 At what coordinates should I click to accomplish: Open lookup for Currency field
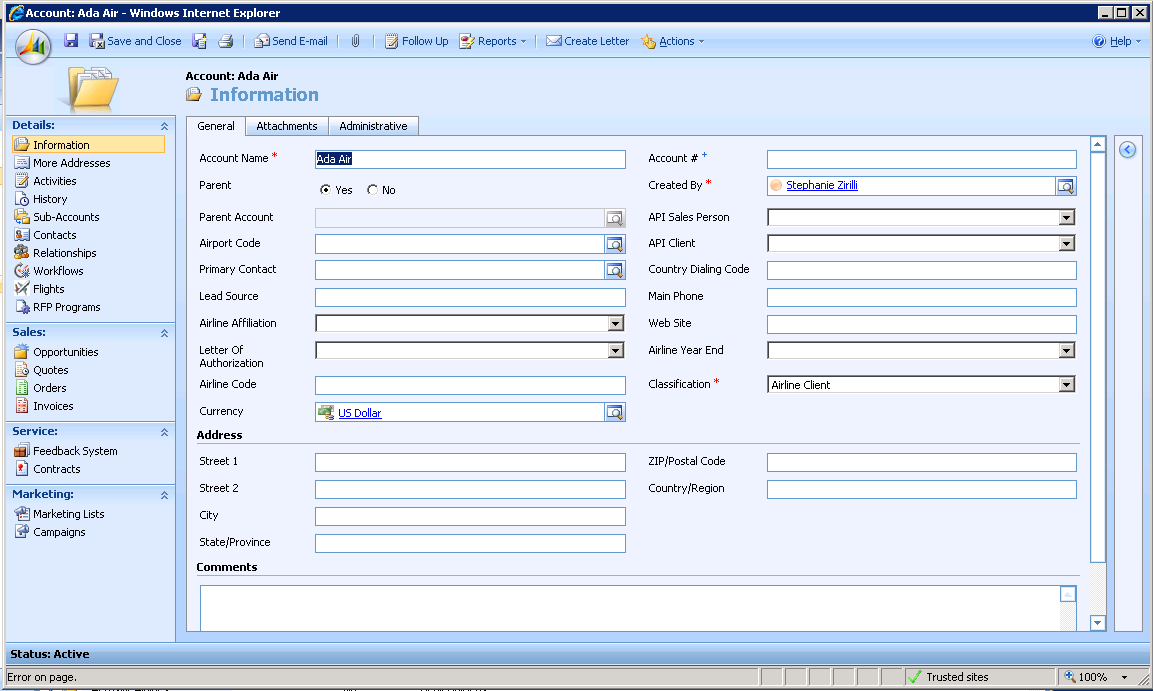coord(615,412)
